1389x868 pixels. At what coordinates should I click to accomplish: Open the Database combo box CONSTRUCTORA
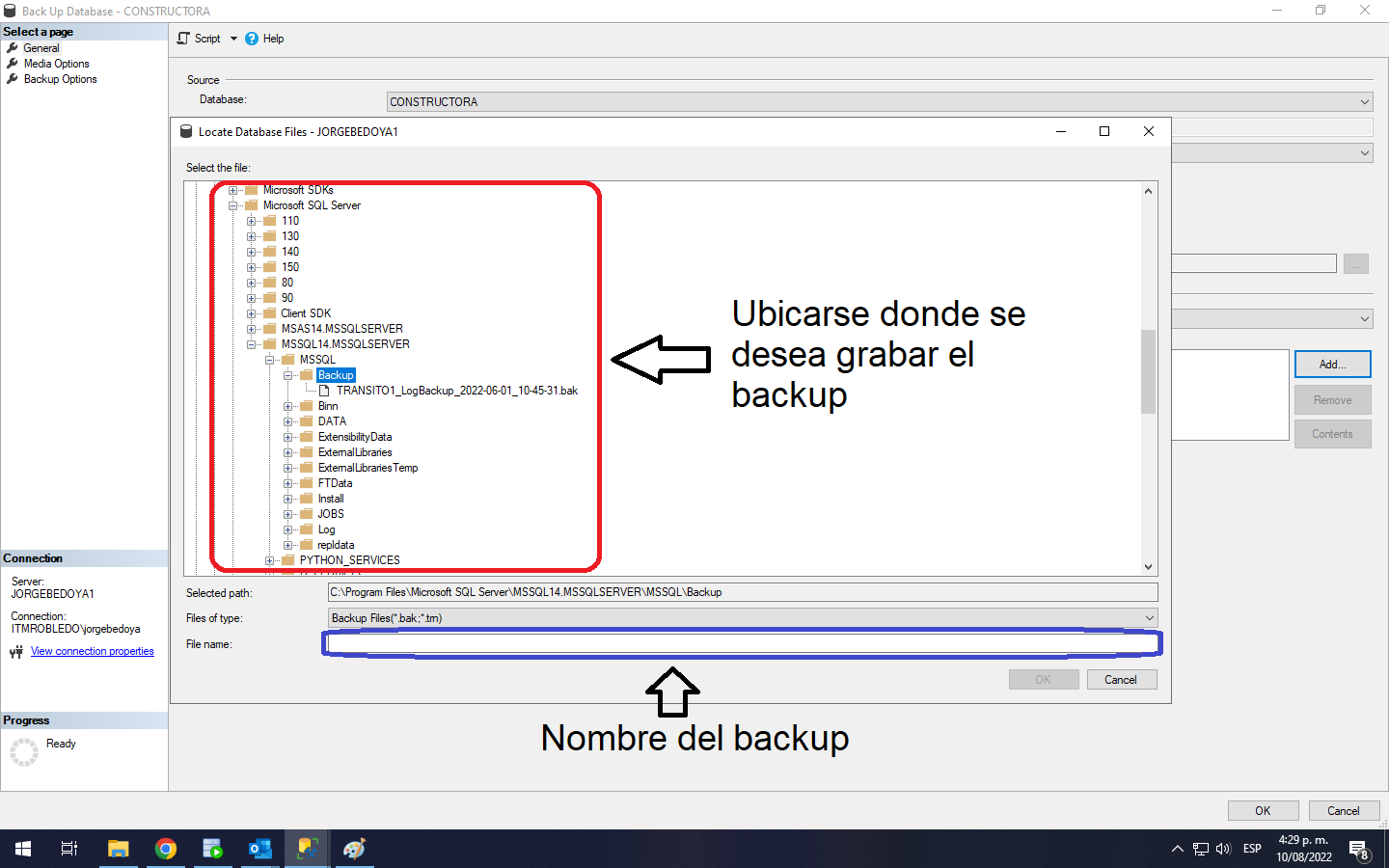point(880,101)
